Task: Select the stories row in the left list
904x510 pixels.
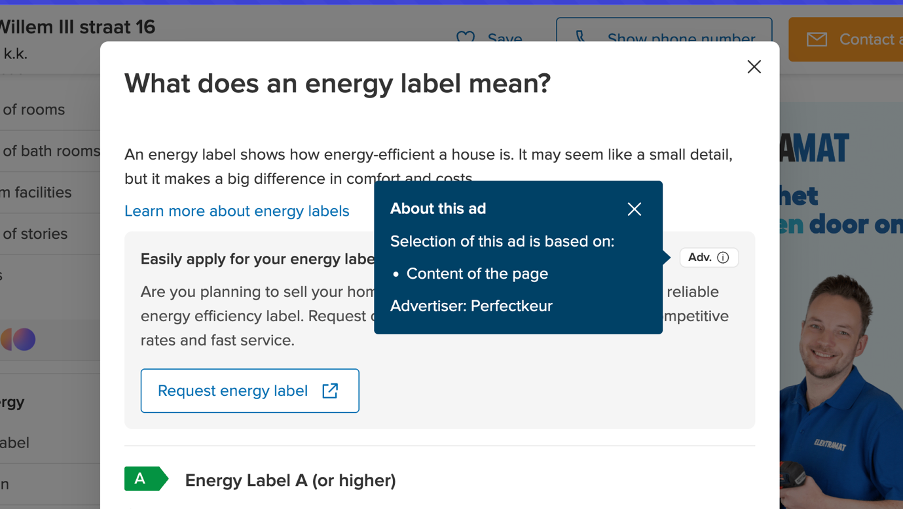Action: click(x=35, y=234)
